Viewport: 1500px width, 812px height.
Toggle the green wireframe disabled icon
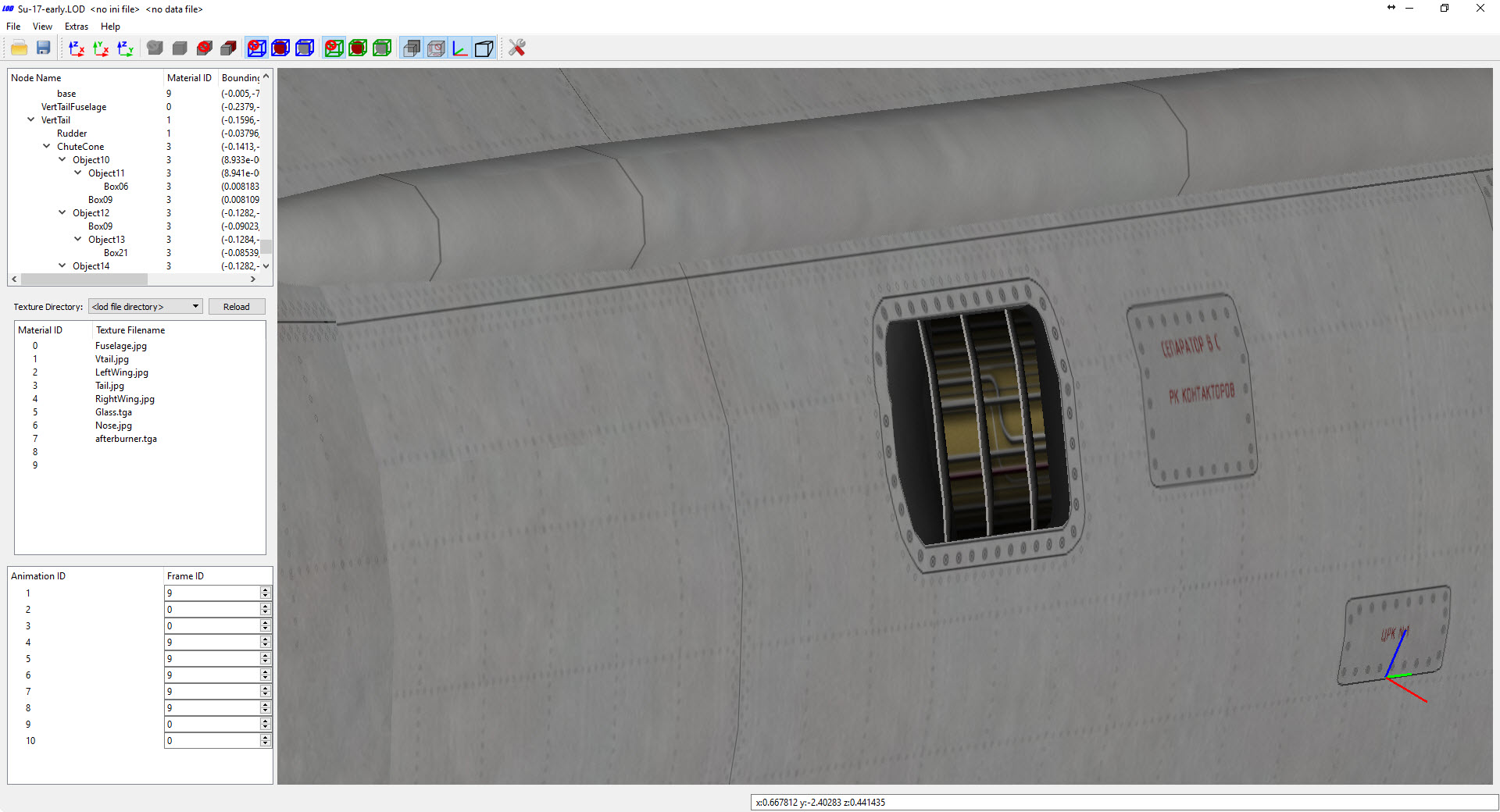coord(334,48)
